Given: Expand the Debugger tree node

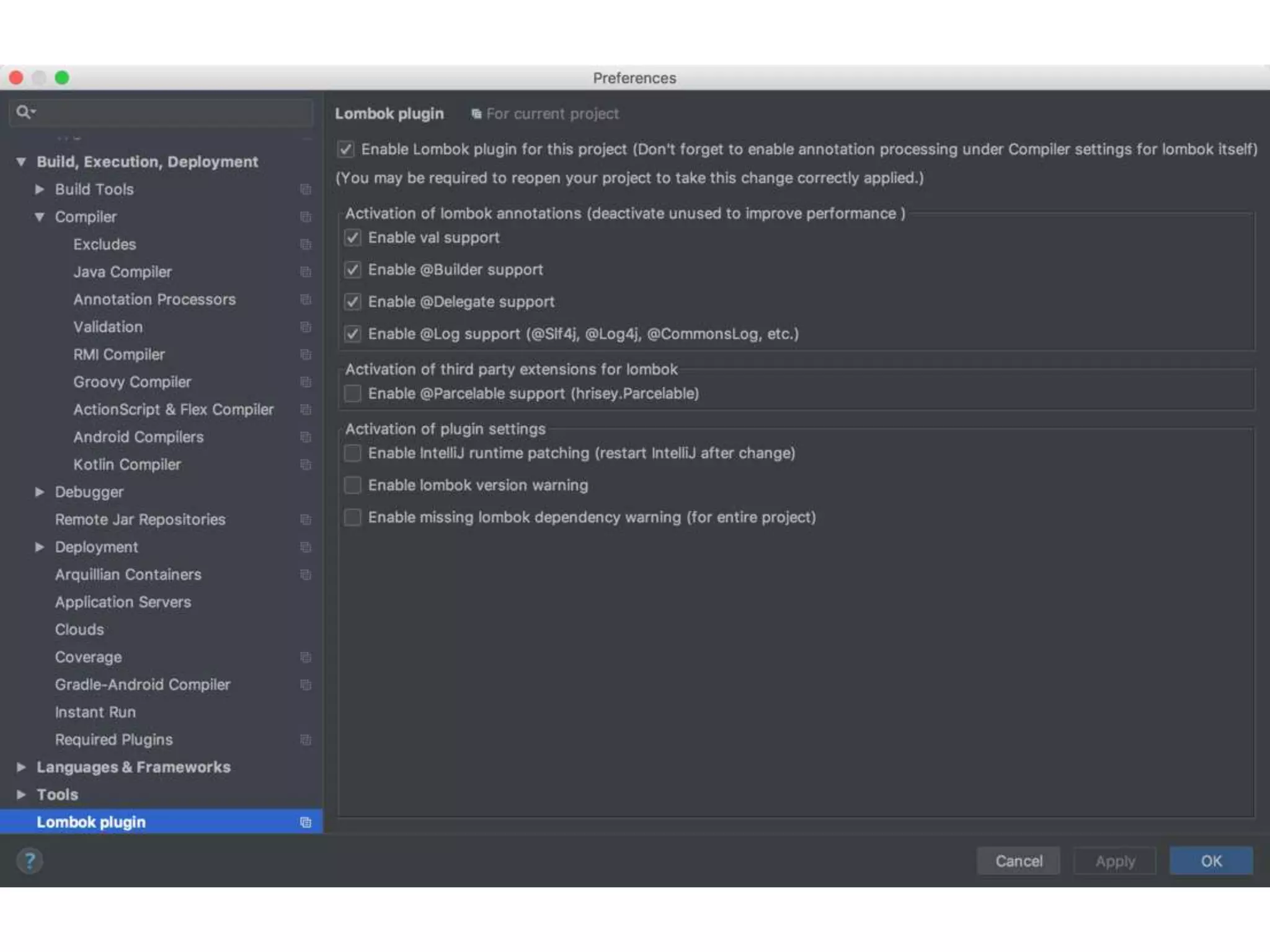Looking at the screenshot, I should [40, 492].
